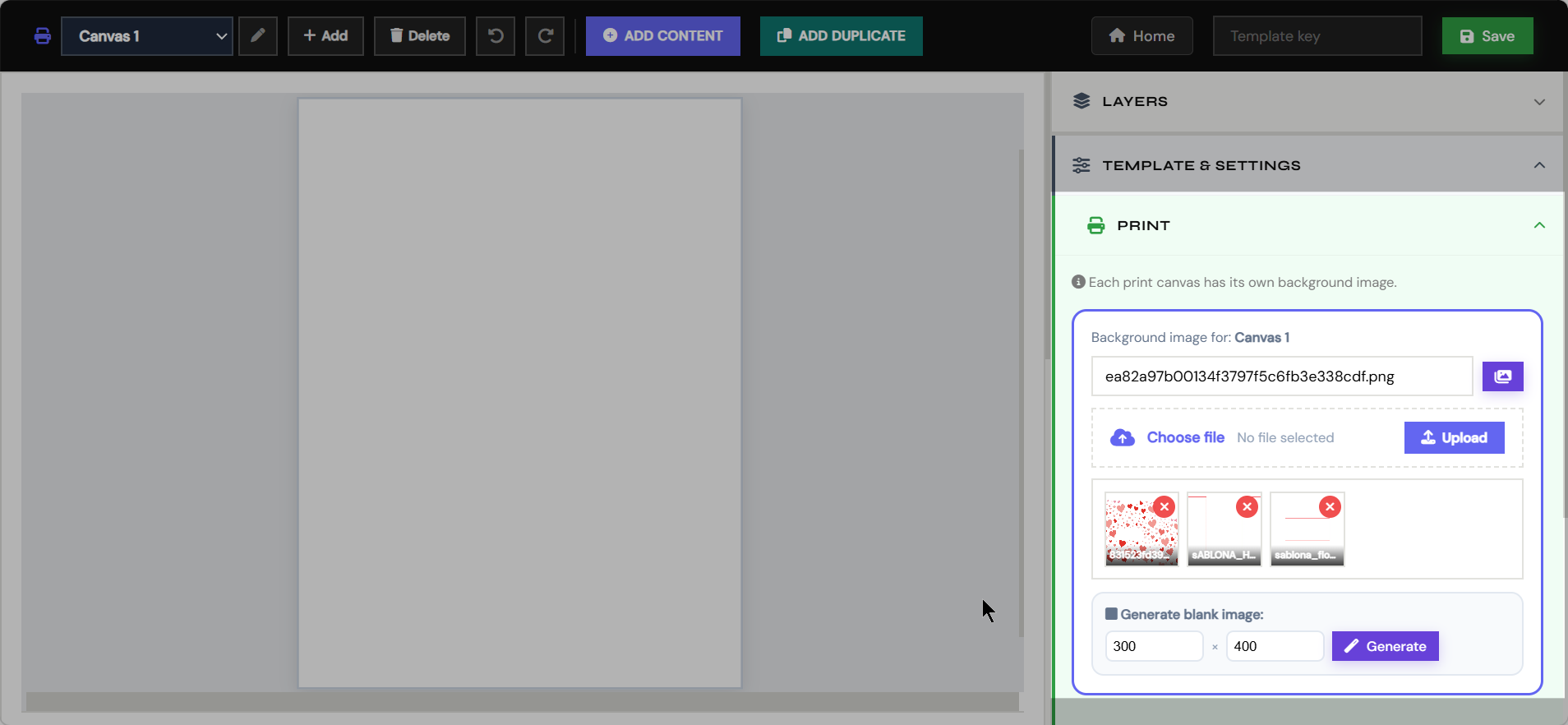Click the ADD CONTENT button

(x=663, y=36)
